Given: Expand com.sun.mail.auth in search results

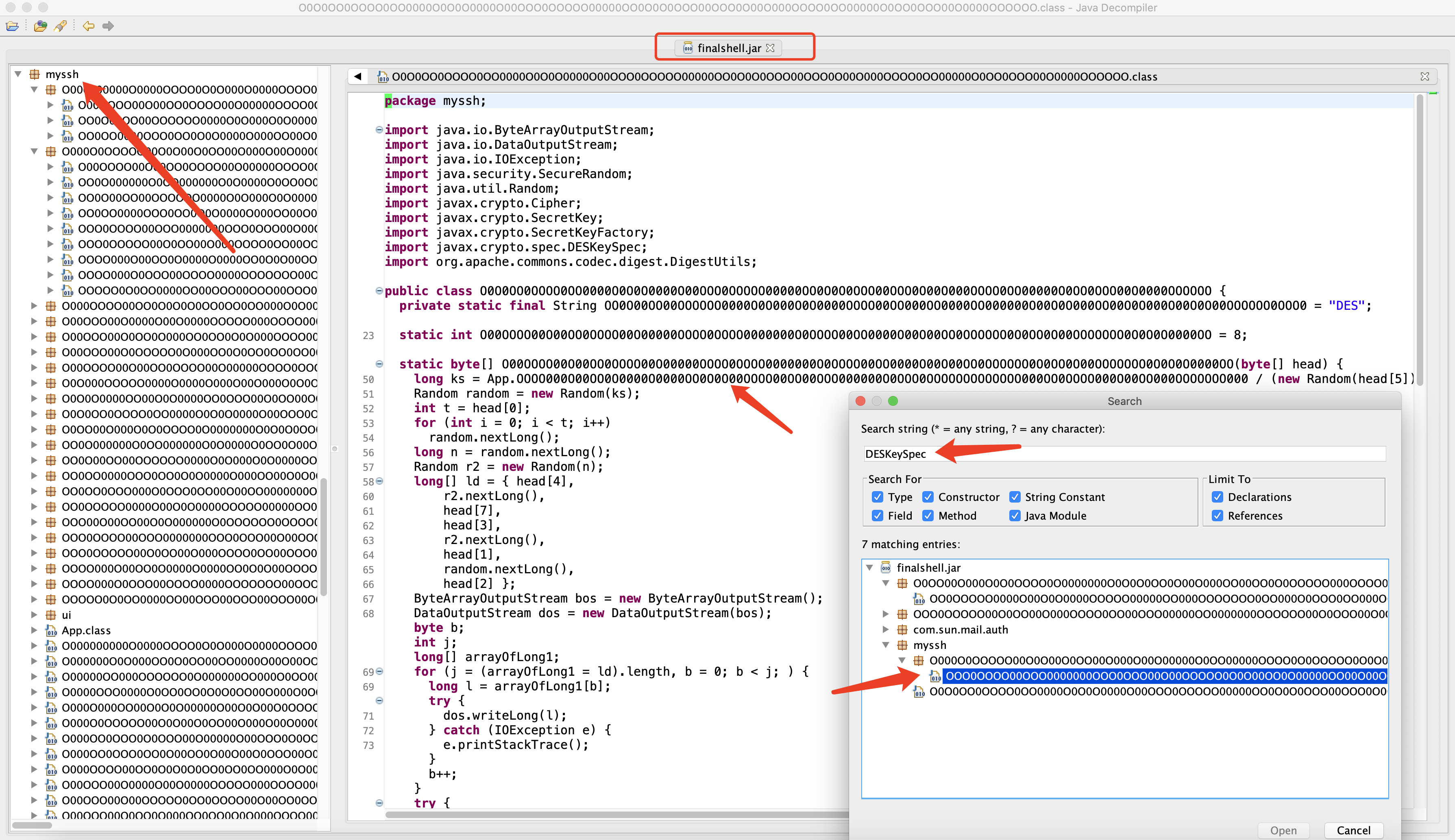Looking at the screenshot, I should 886,629.
